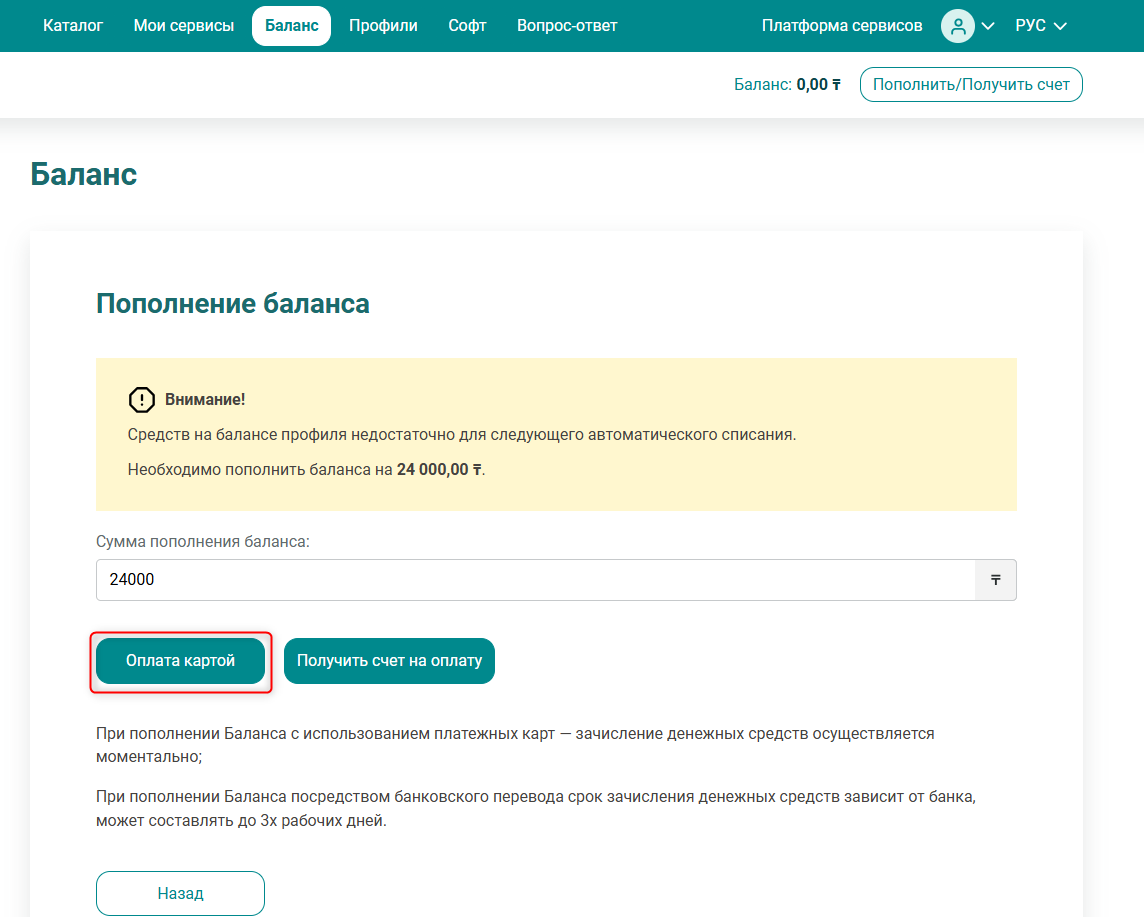Navigate to the Софт section
Image resolution: width=1144 pixels, height=917 pixels.
tap(467, 26)
